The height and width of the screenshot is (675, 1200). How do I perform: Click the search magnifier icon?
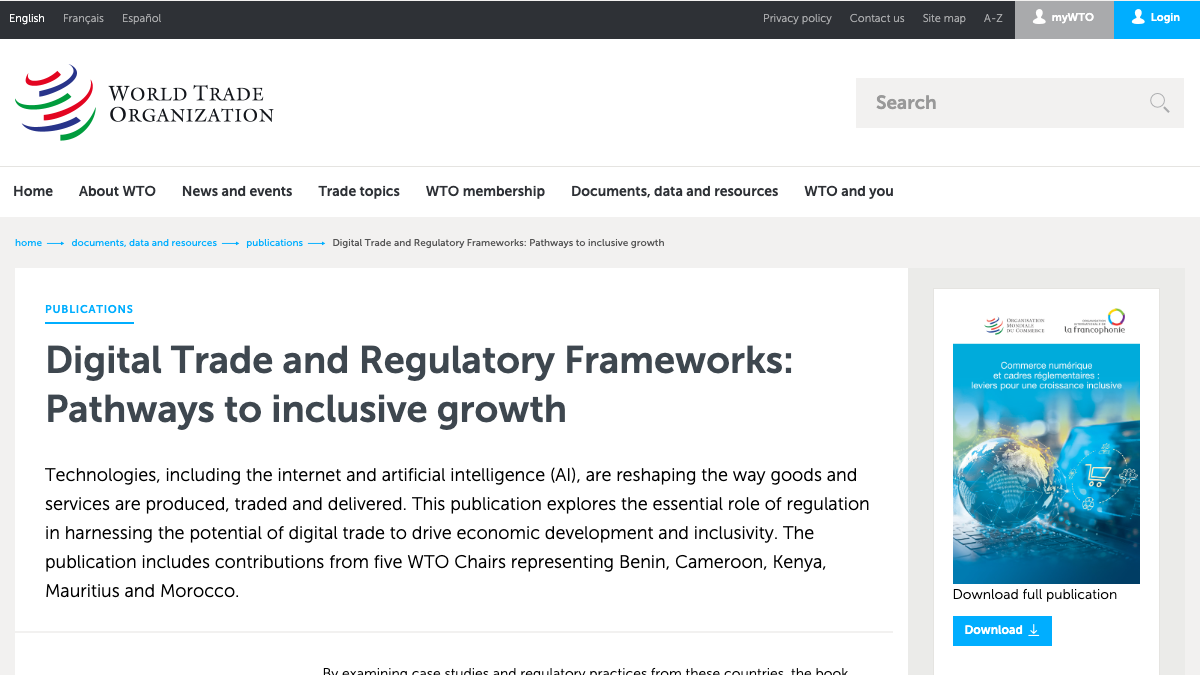click(1159, 102)
